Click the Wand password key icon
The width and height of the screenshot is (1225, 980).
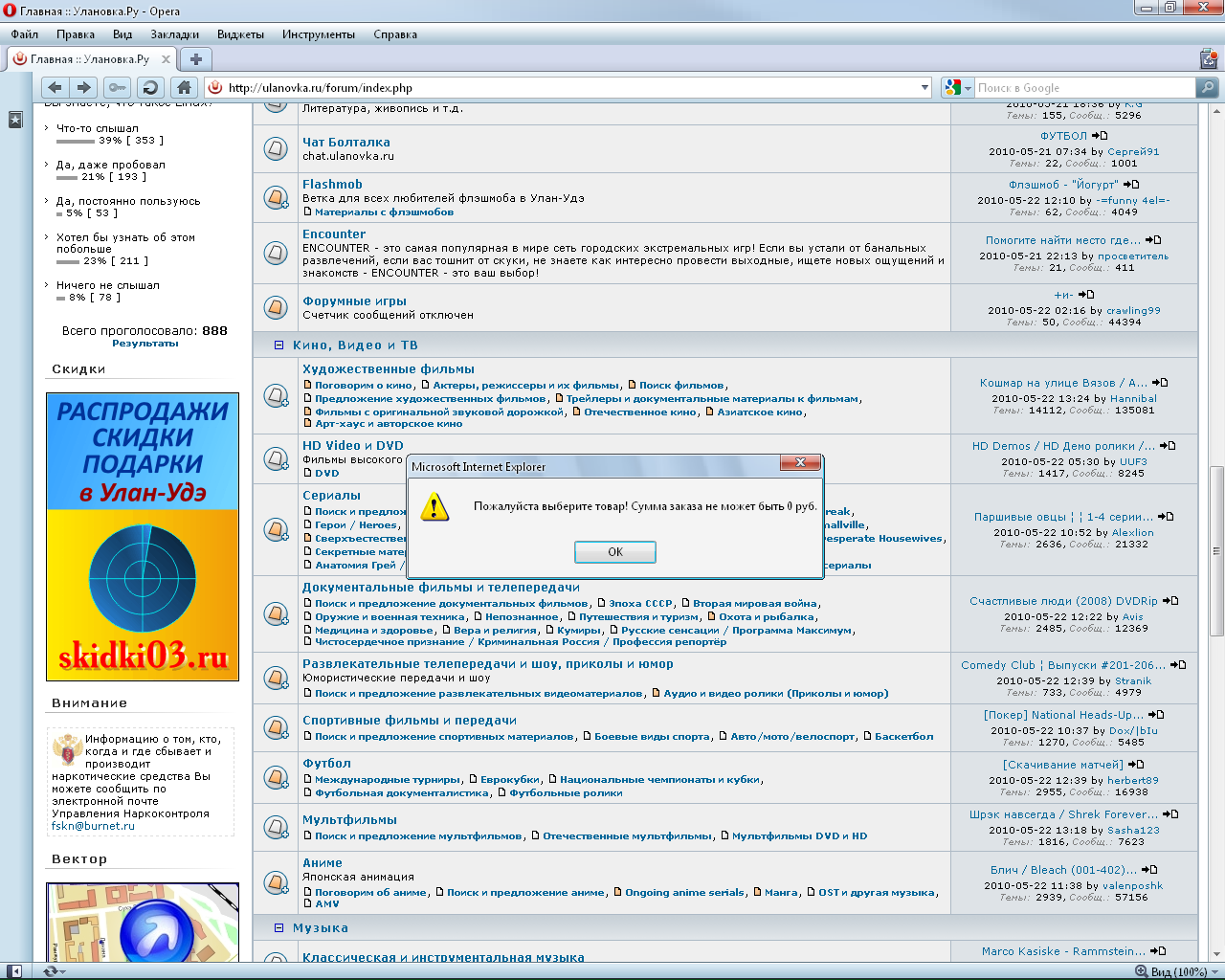117,87
